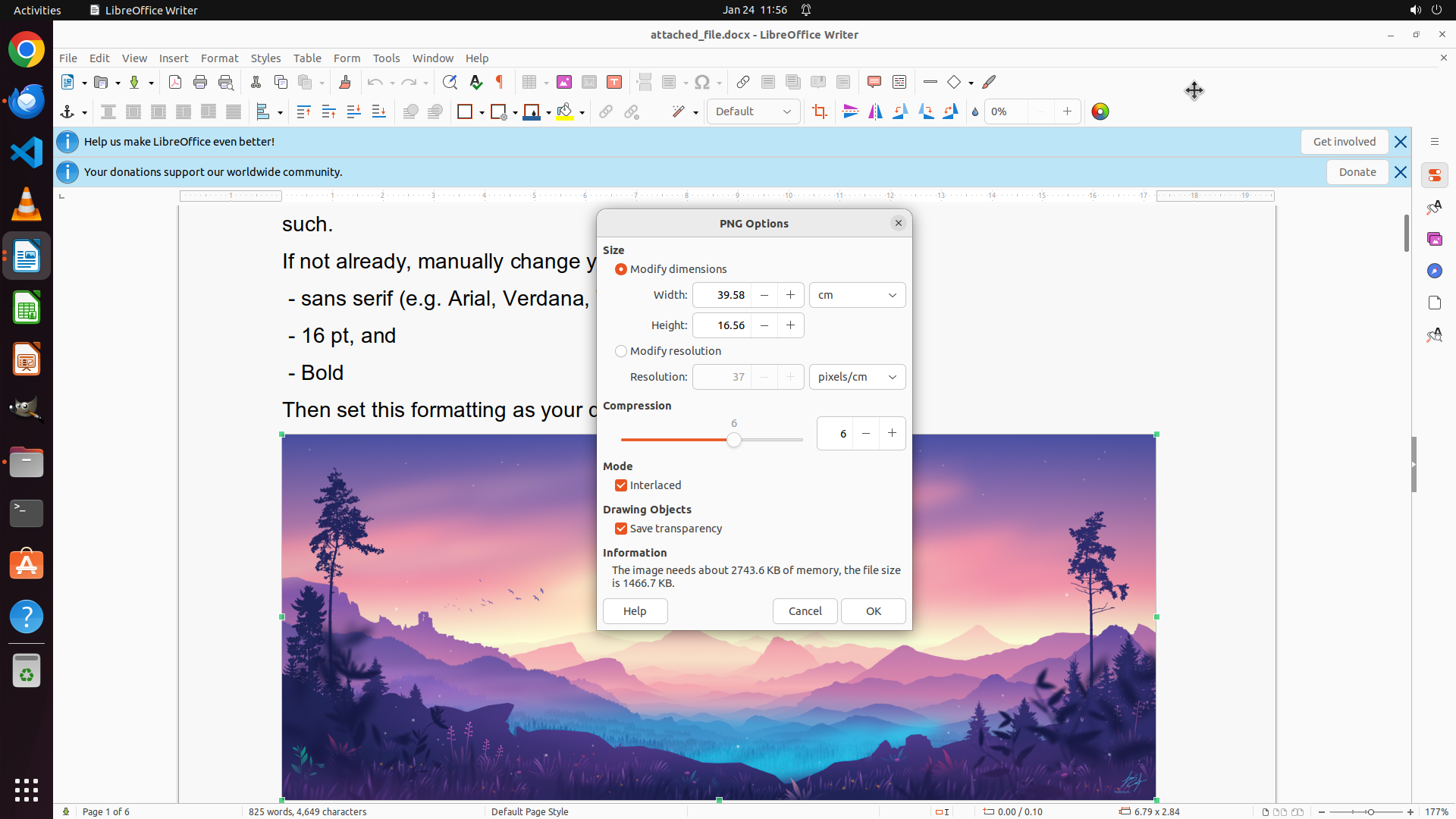
Task: Open the Format menu
Action: tap(219, 58)
